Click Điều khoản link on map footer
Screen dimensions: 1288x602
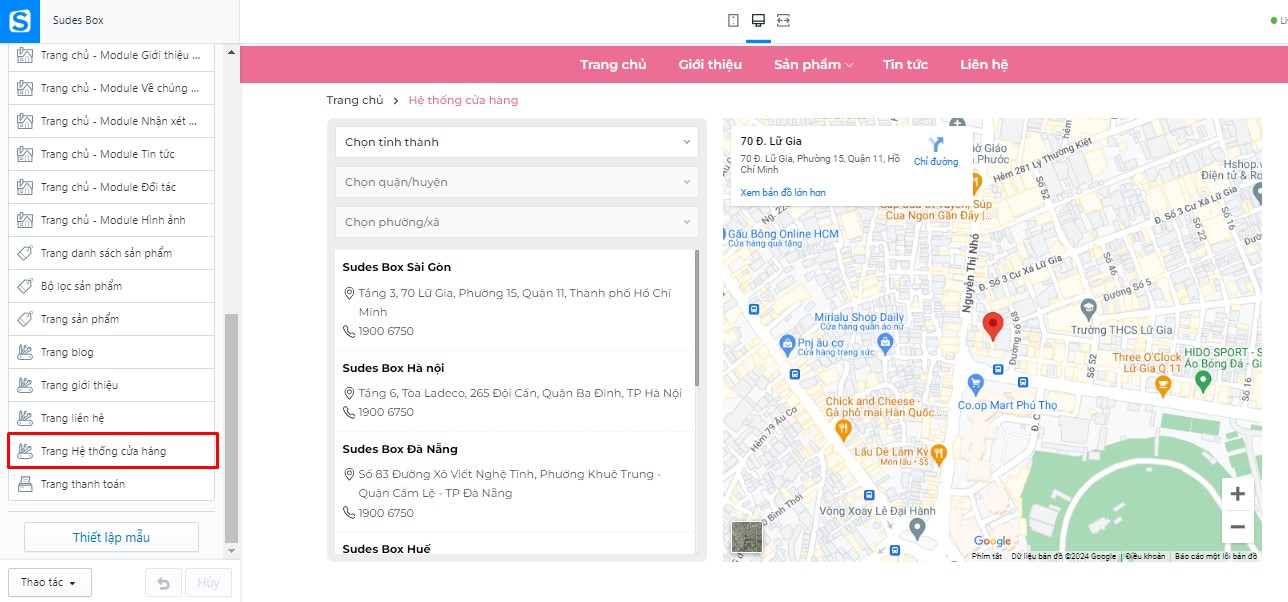[1145, 556]
